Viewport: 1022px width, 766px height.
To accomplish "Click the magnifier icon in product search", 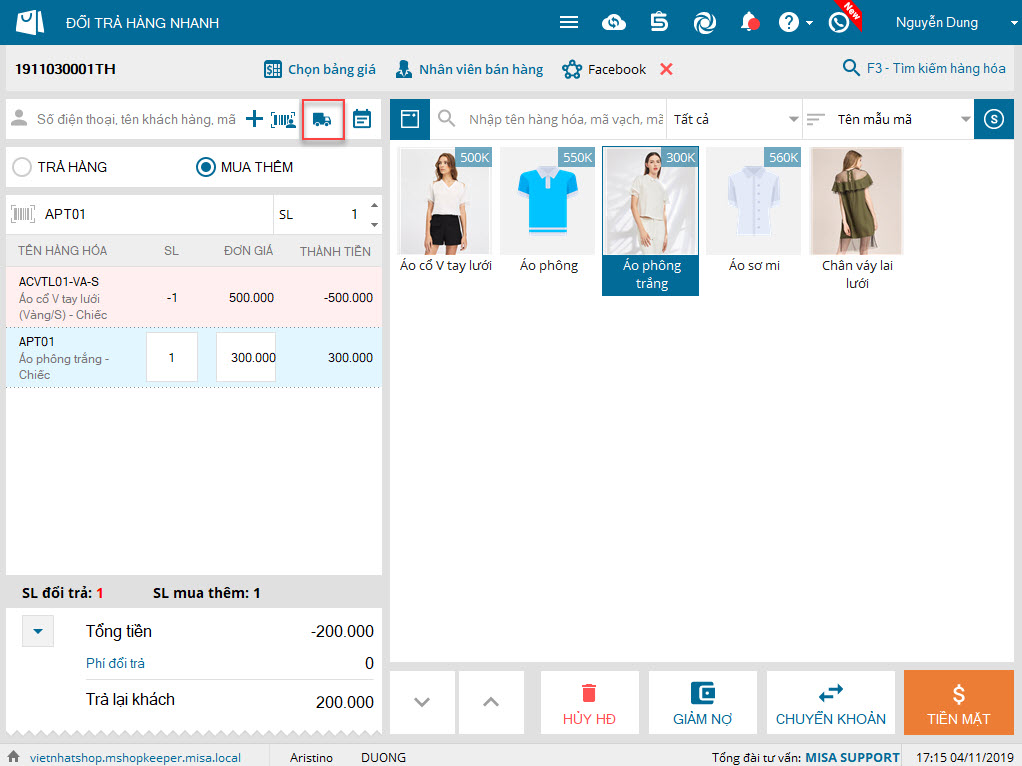I will pyautogui.click(x=446, y=119).
